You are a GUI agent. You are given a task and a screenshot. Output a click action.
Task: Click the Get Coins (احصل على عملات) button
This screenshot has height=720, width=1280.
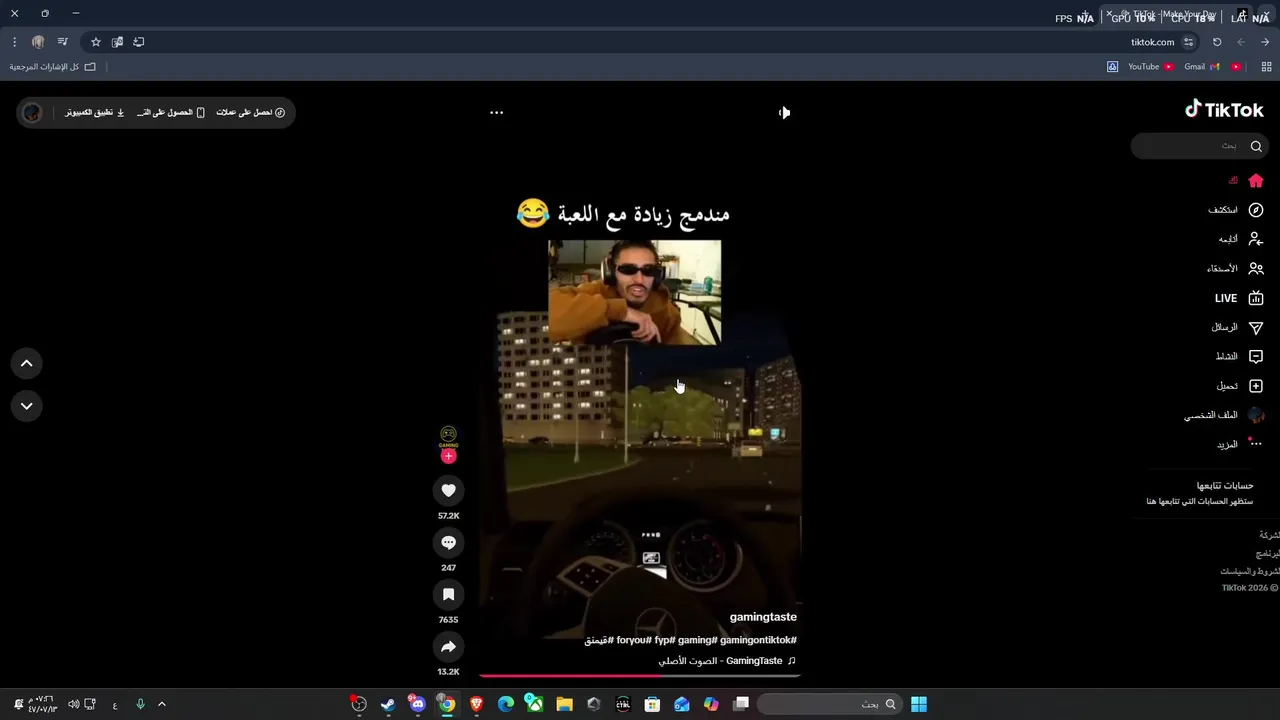[251, 112]
